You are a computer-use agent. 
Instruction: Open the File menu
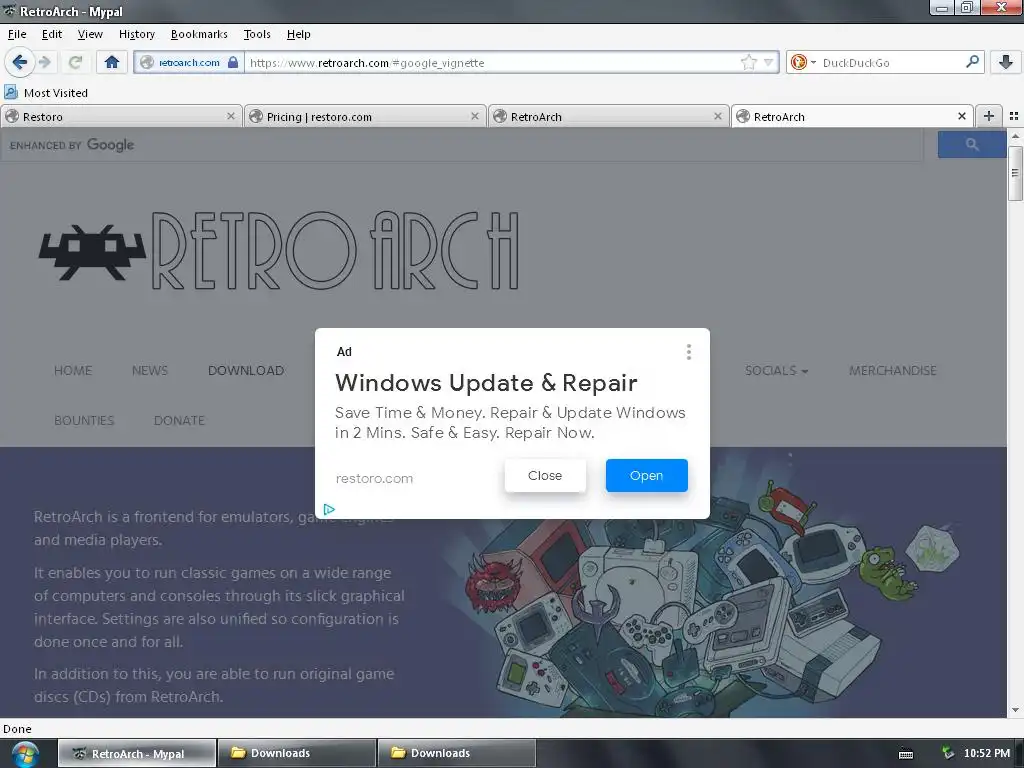(x=17, y=34)
